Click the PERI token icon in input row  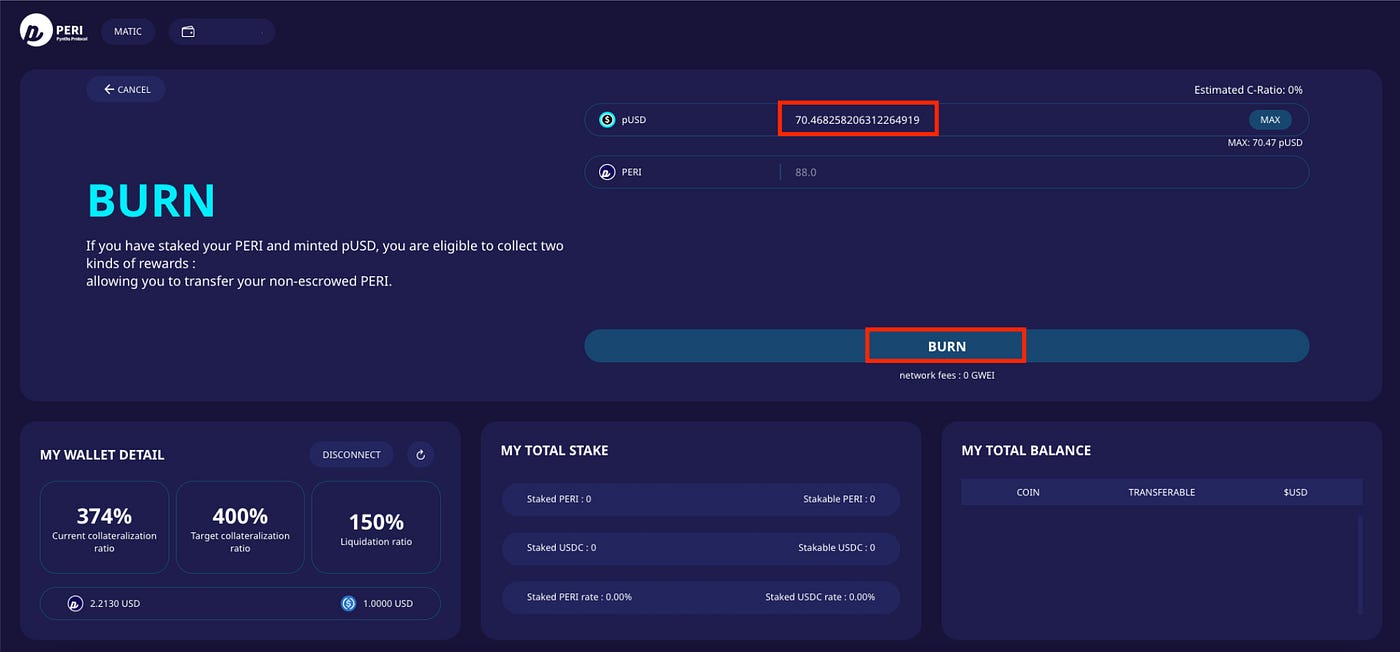[x=607, y=172]
